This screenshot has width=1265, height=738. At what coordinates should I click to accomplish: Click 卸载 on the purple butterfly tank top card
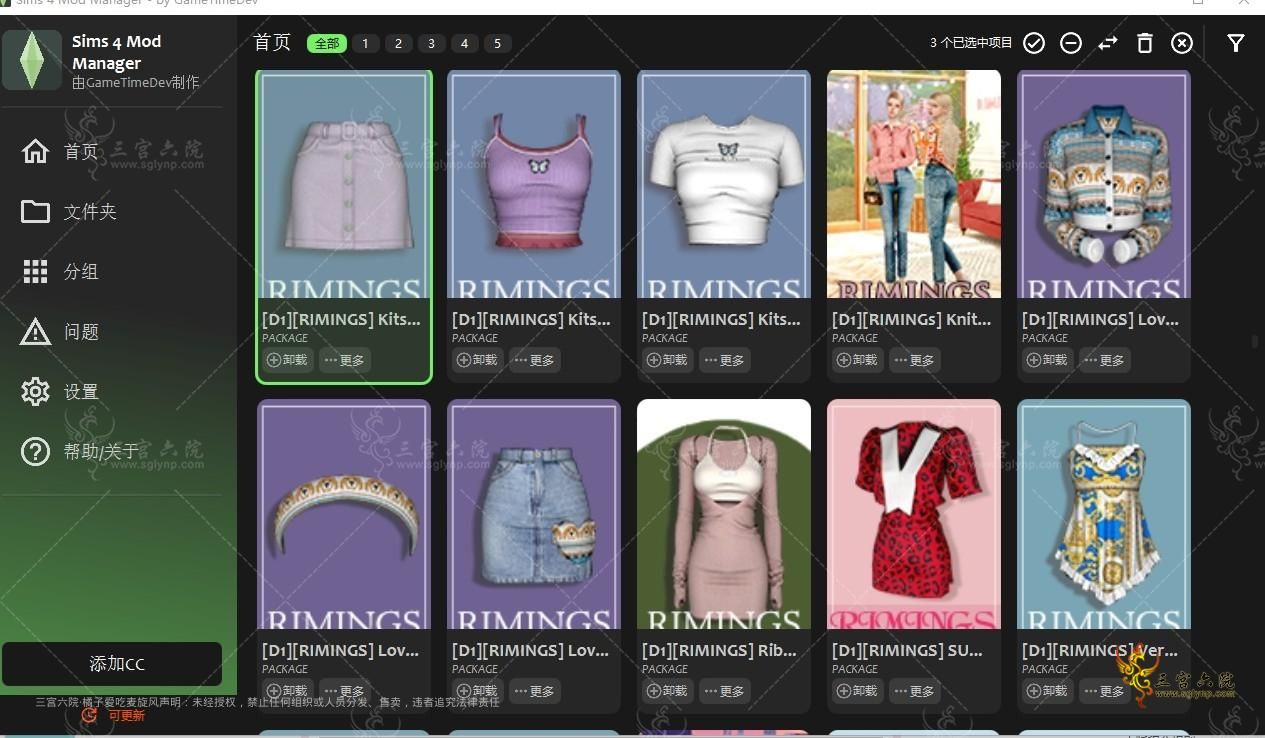click(478, 360)
